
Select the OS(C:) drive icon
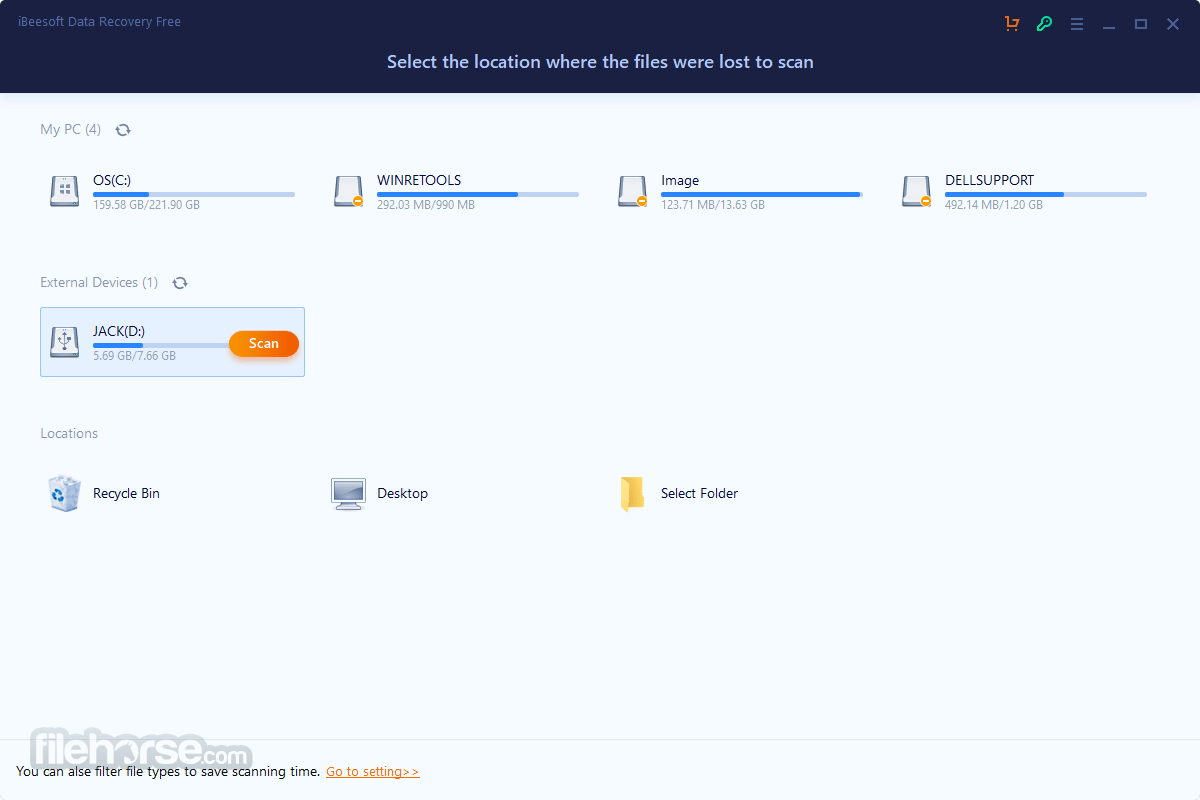[x=65, y=190]
